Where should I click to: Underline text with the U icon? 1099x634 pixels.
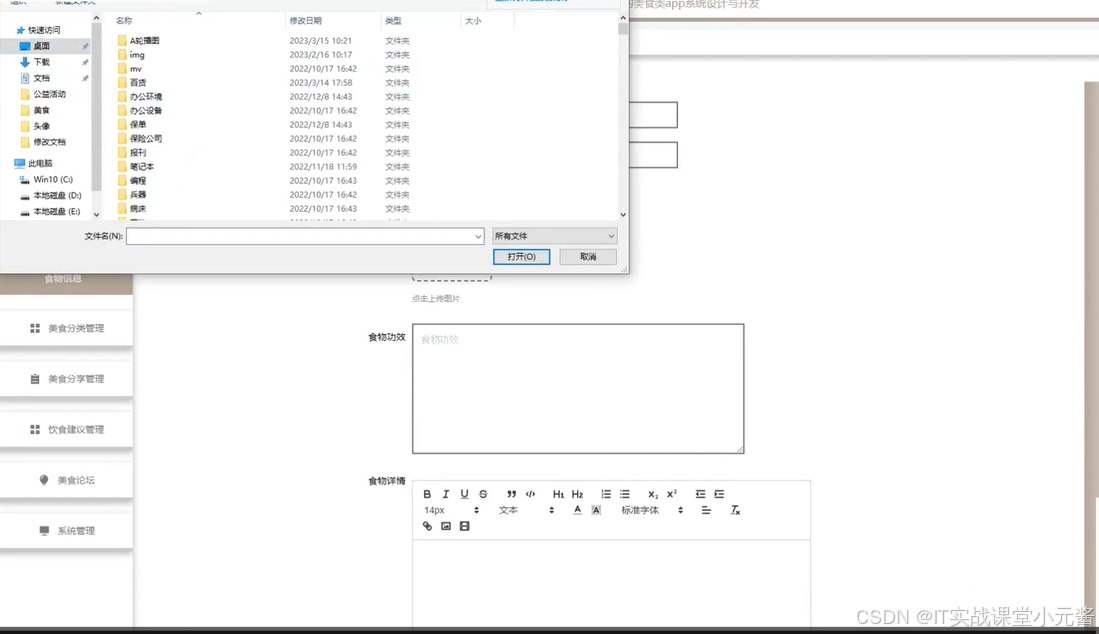[x=464, y=494]
